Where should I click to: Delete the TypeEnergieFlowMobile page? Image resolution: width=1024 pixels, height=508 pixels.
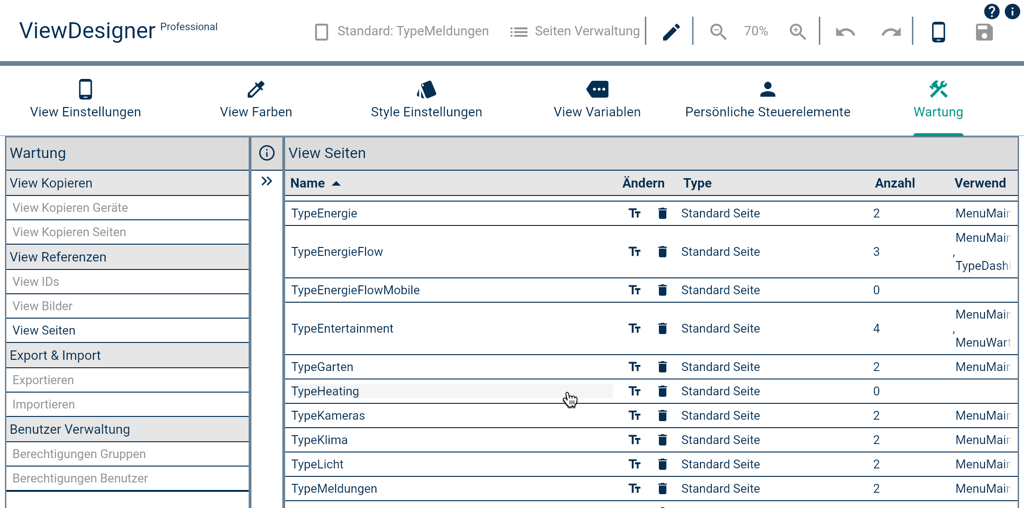[x=662, y=290]
